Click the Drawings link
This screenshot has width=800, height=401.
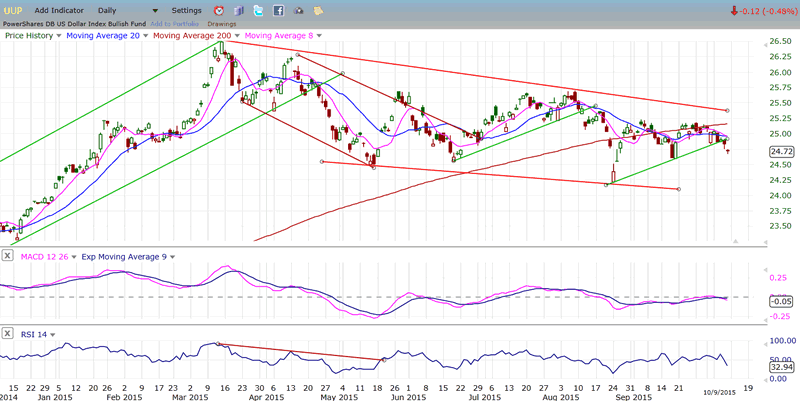221,23
